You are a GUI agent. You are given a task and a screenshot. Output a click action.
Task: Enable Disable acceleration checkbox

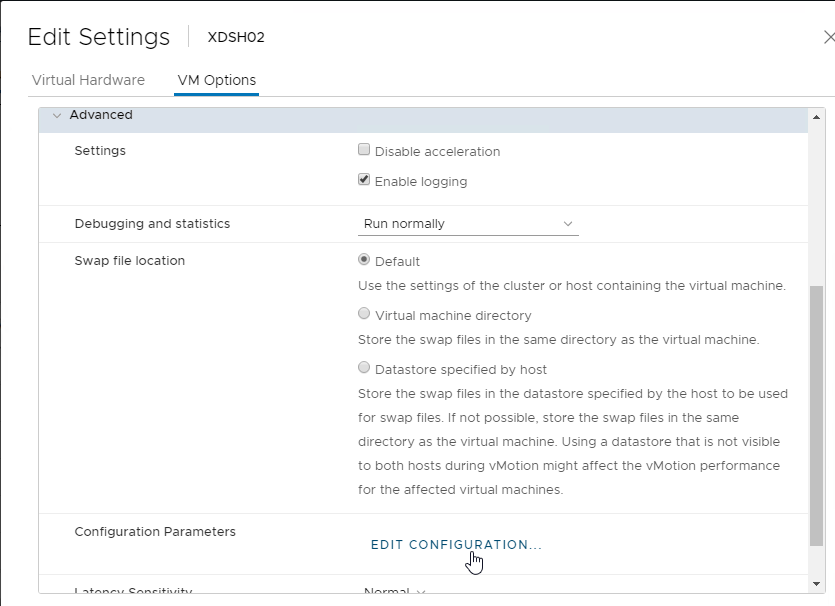(364, 150)
